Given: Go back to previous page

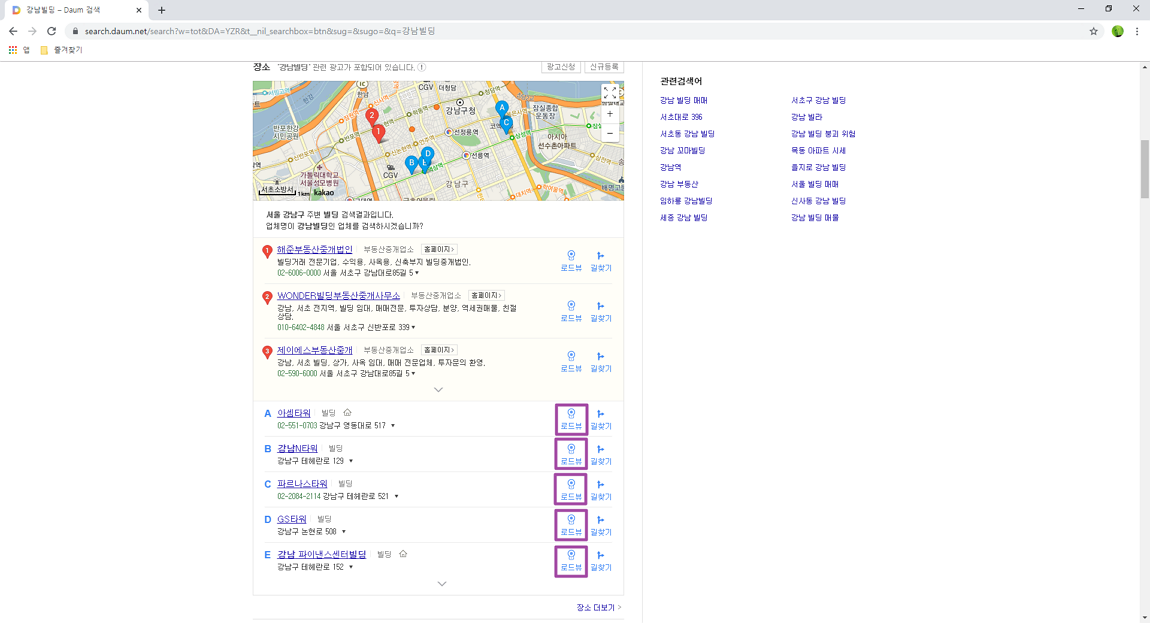Looking at the screenshot, I should coord(12,31).
